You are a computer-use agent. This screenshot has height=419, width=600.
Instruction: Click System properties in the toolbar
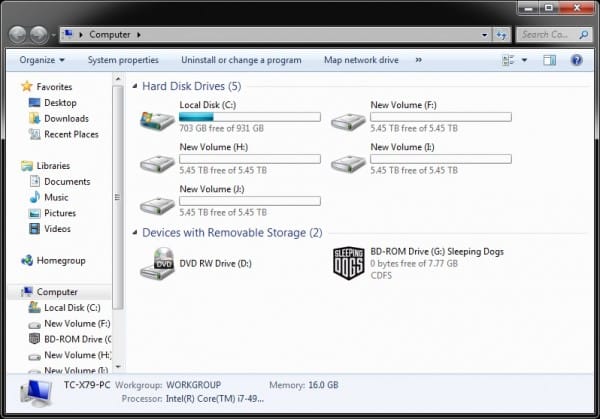point(123,60)
